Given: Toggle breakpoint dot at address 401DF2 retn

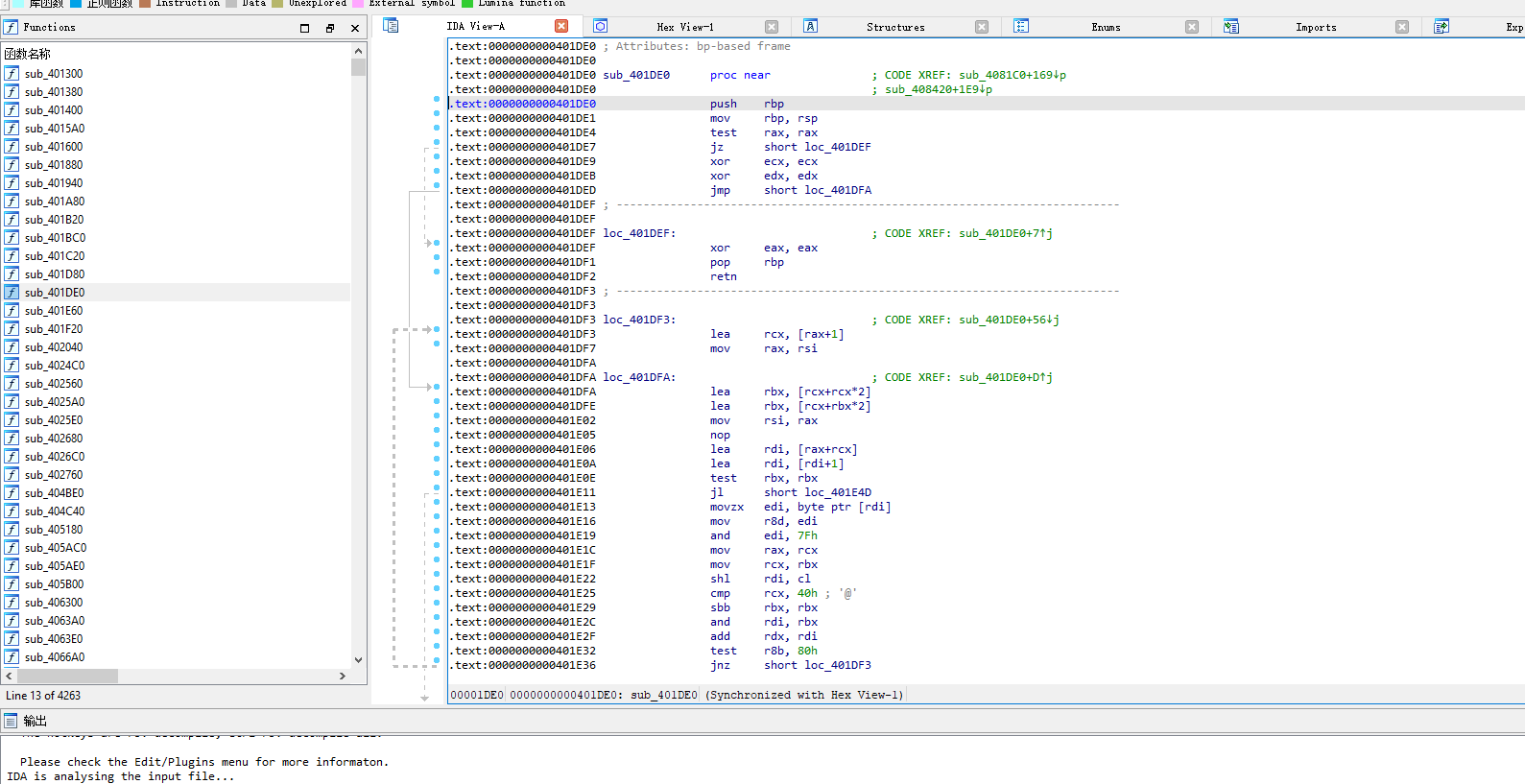Looking at the screenshot, I should (437, 273).
